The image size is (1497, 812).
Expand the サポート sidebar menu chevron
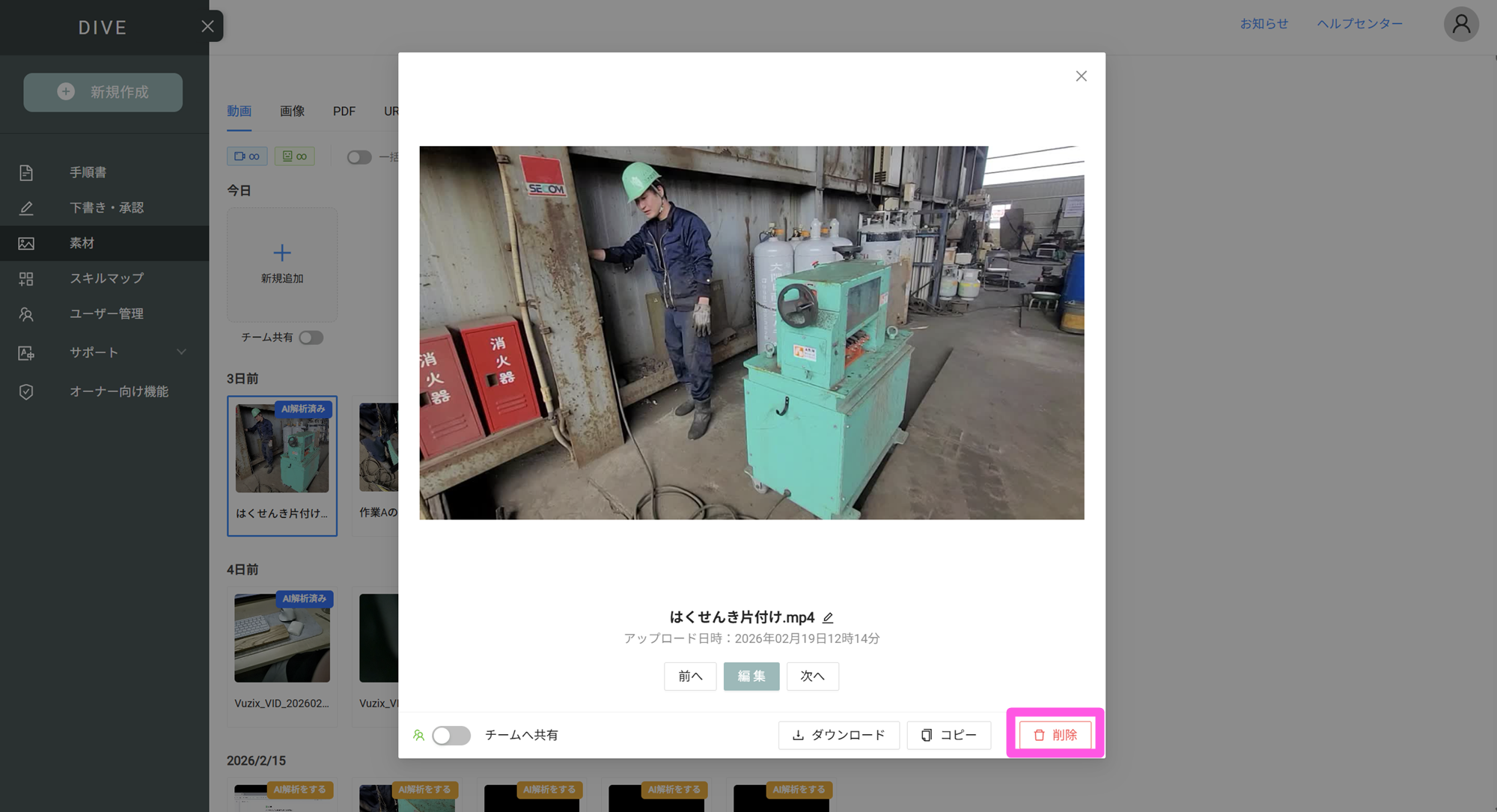(181, 352)
